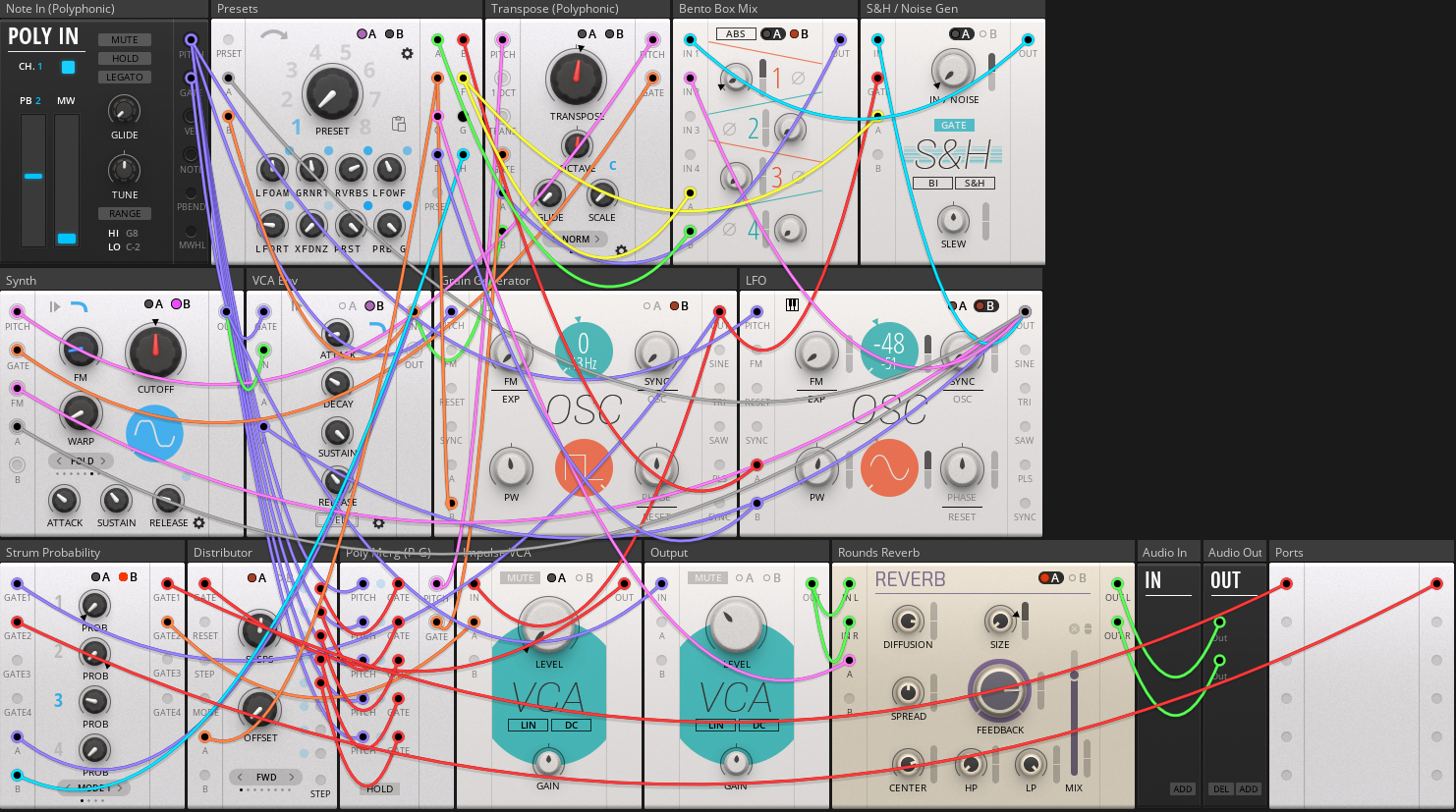Click ADD in the Audio In block
The height and width of the screenshot is (812, 1456).
pos(1182,789)
